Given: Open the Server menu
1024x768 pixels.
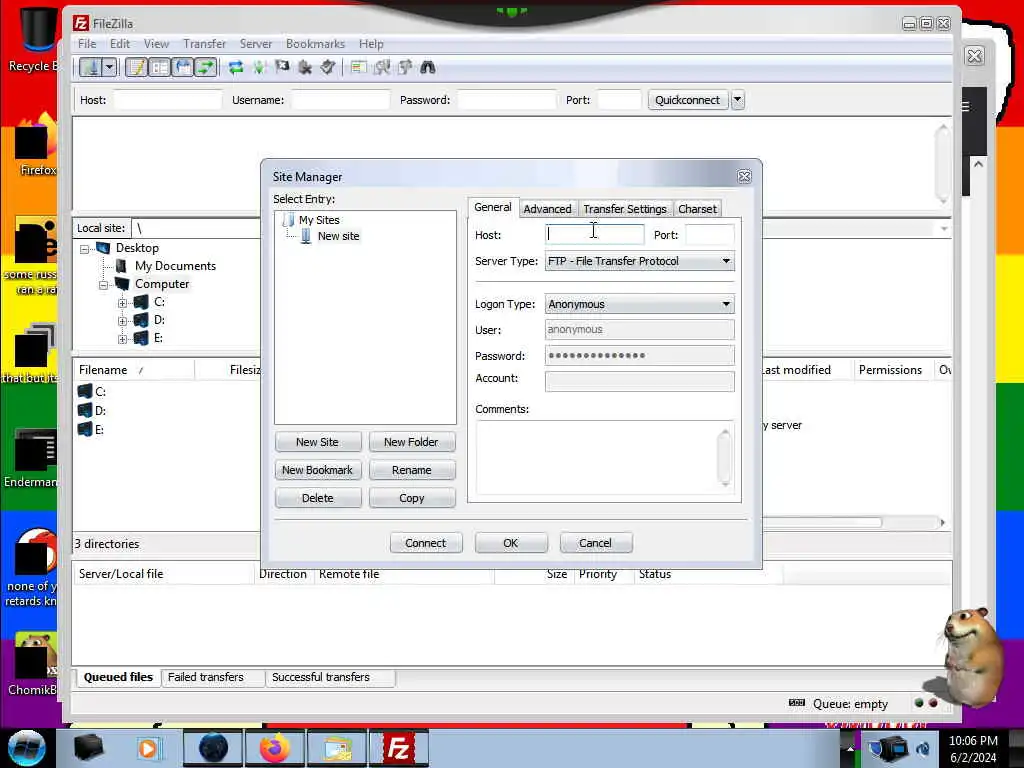Looking at the screenshot, I should [x=255, y=44].
